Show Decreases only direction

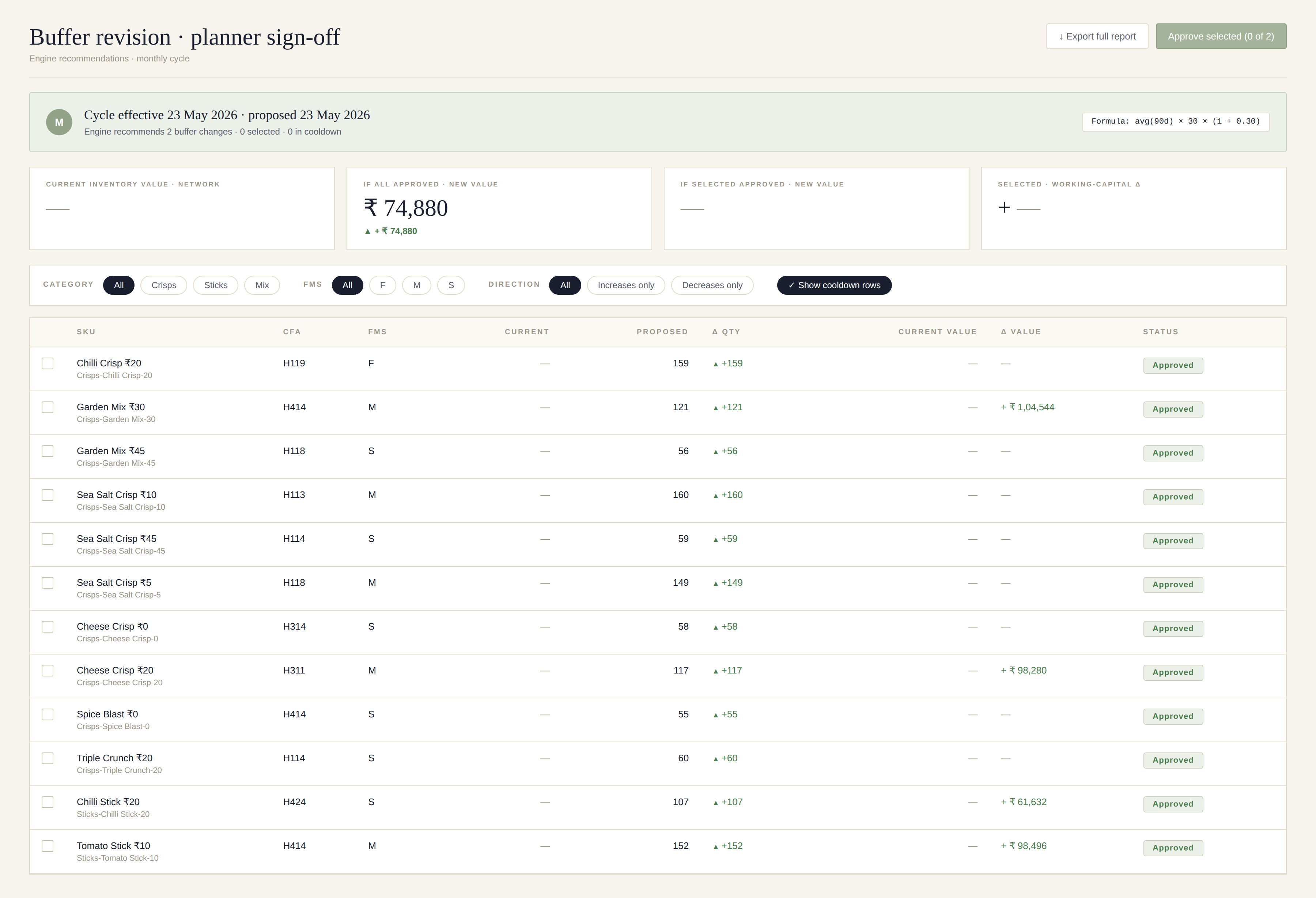[712, 285]
